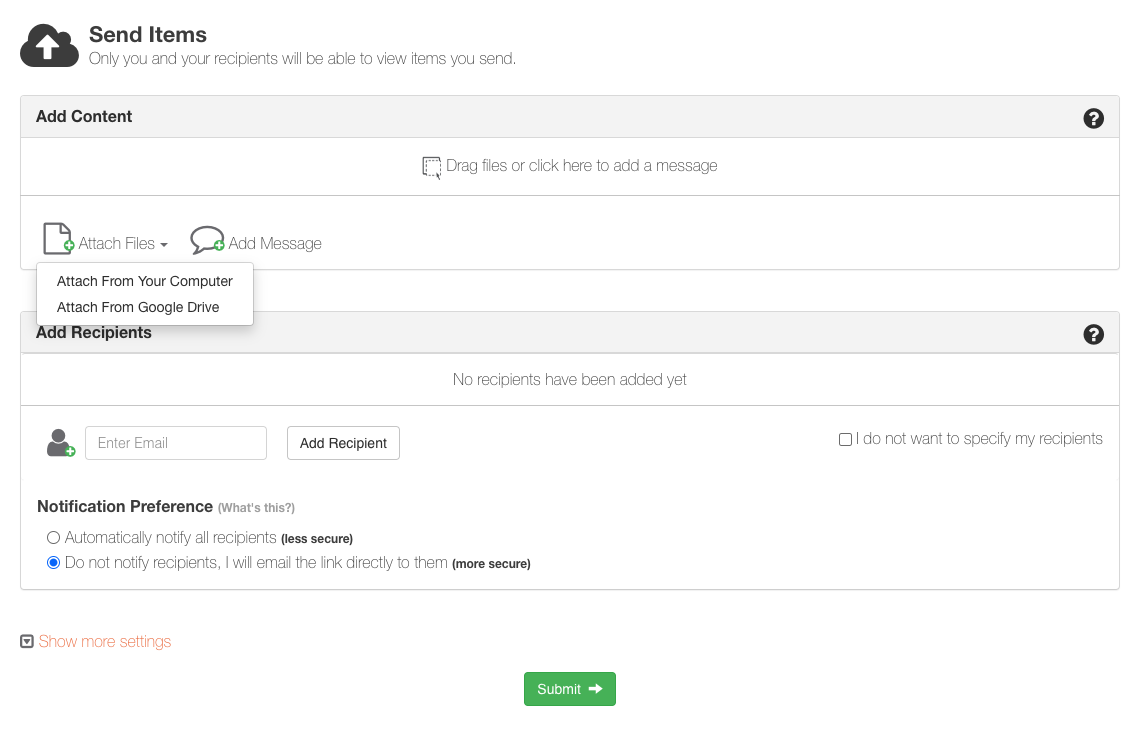Select "Do not notify recipients" radio option
Image resolution: width=1131 pixels, height=730 pixels.
coord(54,563)
